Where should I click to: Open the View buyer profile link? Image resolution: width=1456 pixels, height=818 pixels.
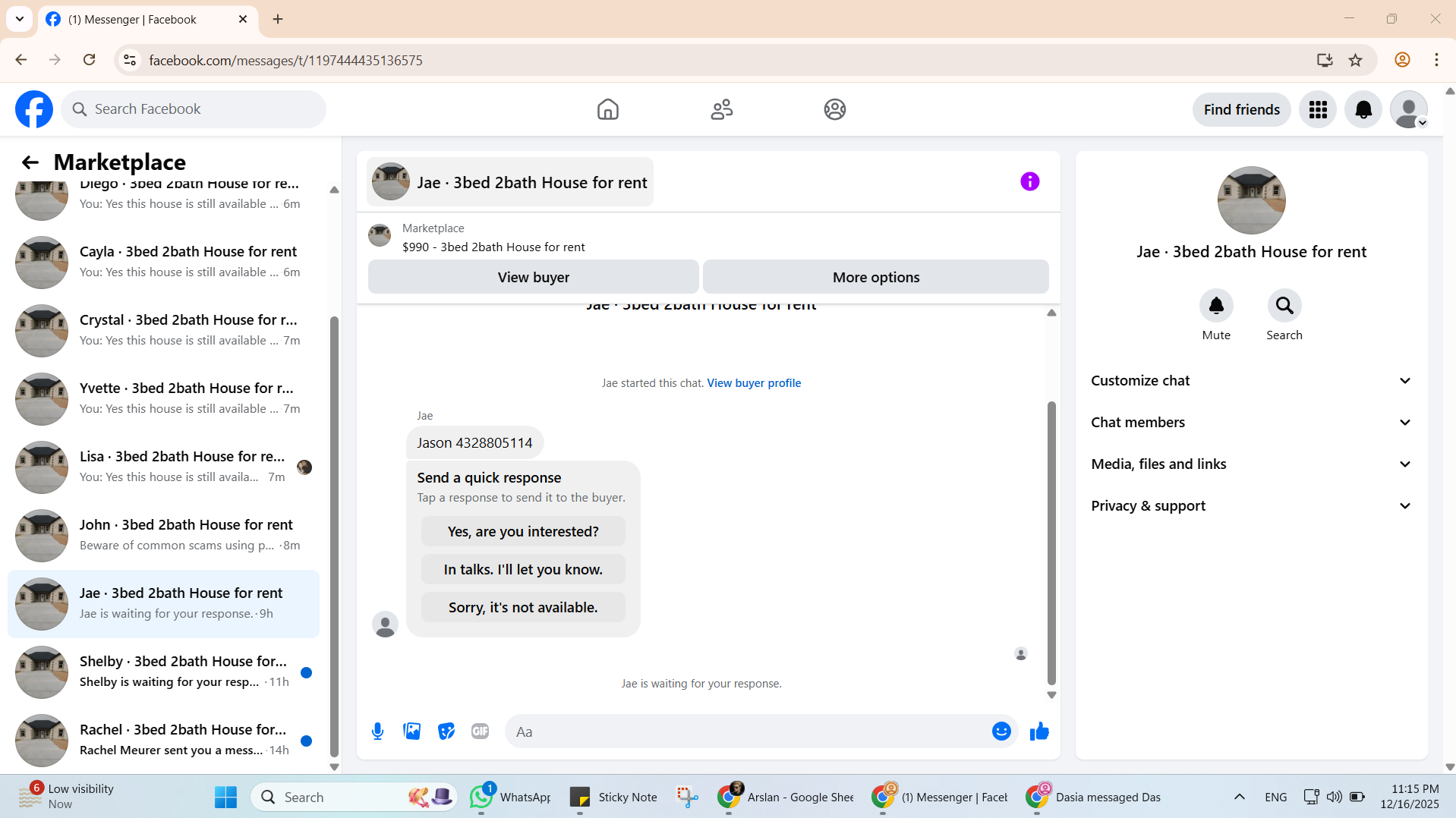(754, 383)
